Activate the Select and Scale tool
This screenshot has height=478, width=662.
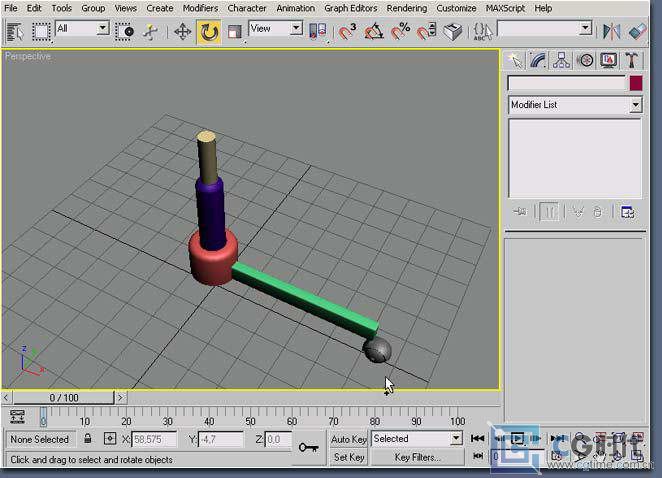pos(234,32)
